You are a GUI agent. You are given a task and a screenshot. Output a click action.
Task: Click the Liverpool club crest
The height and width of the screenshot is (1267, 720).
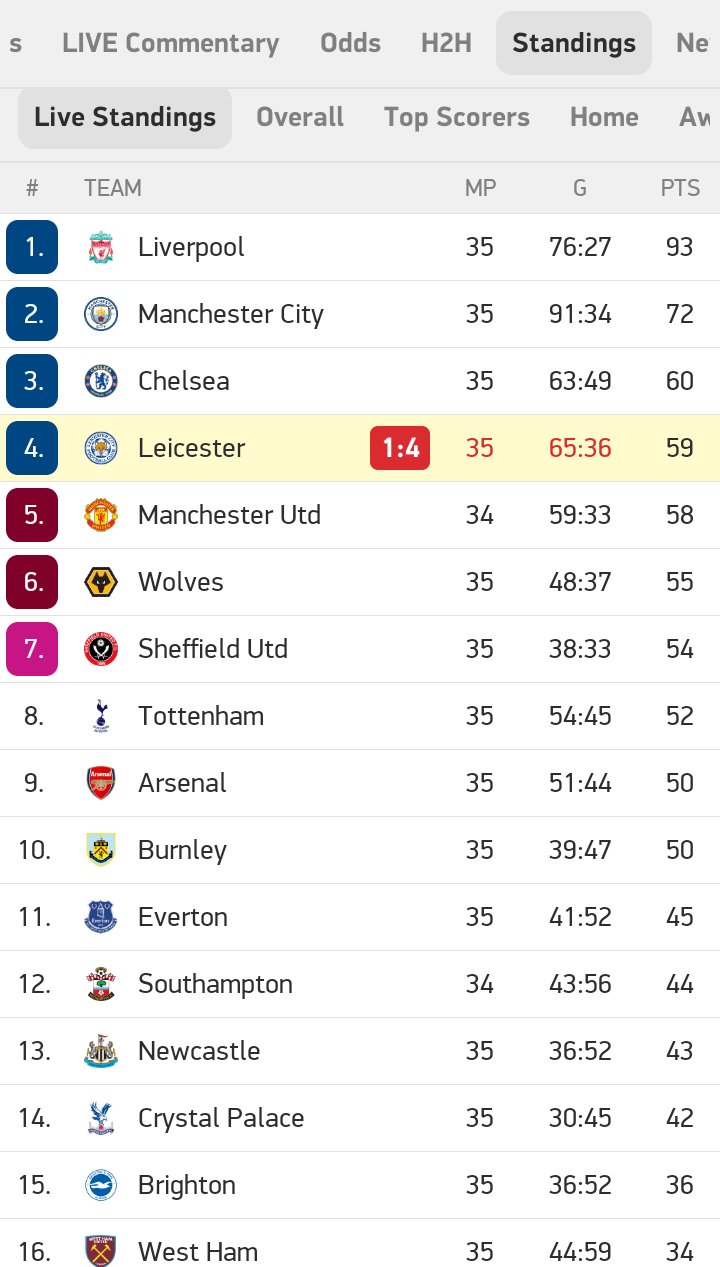[101, 247]
